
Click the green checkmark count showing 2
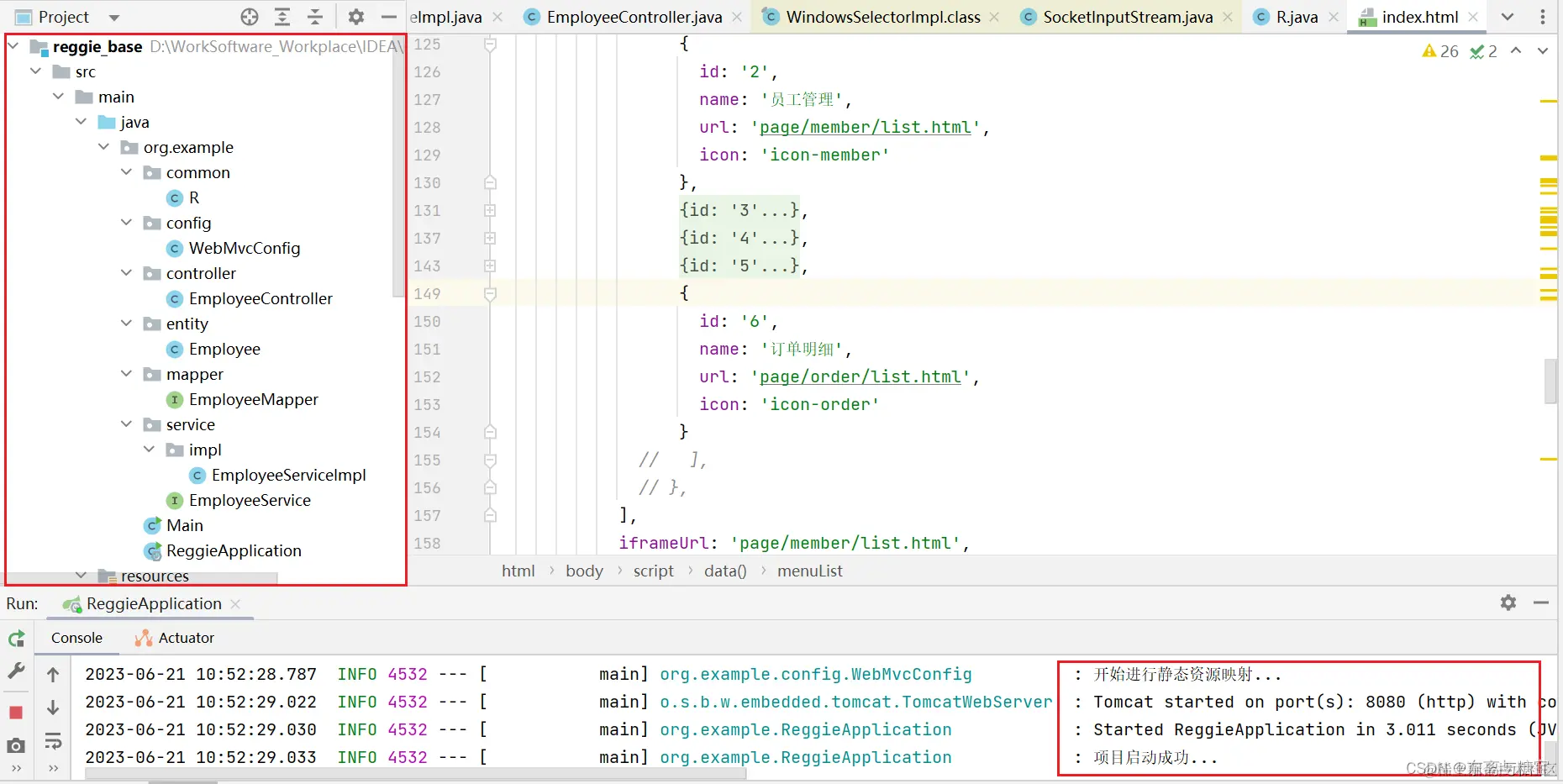pos(1483,51)
